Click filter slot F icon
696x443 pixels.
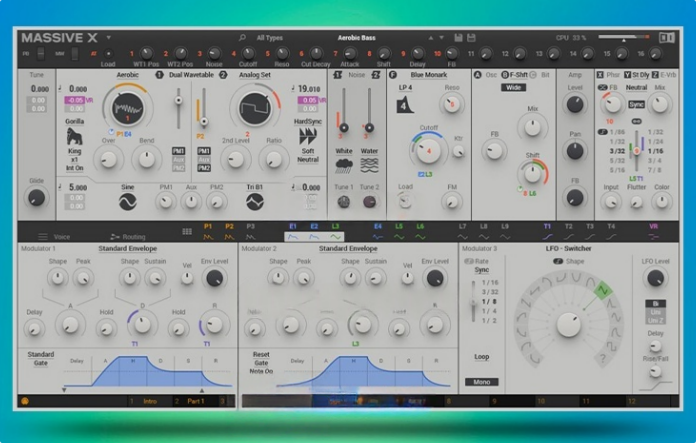coord(392,75)
